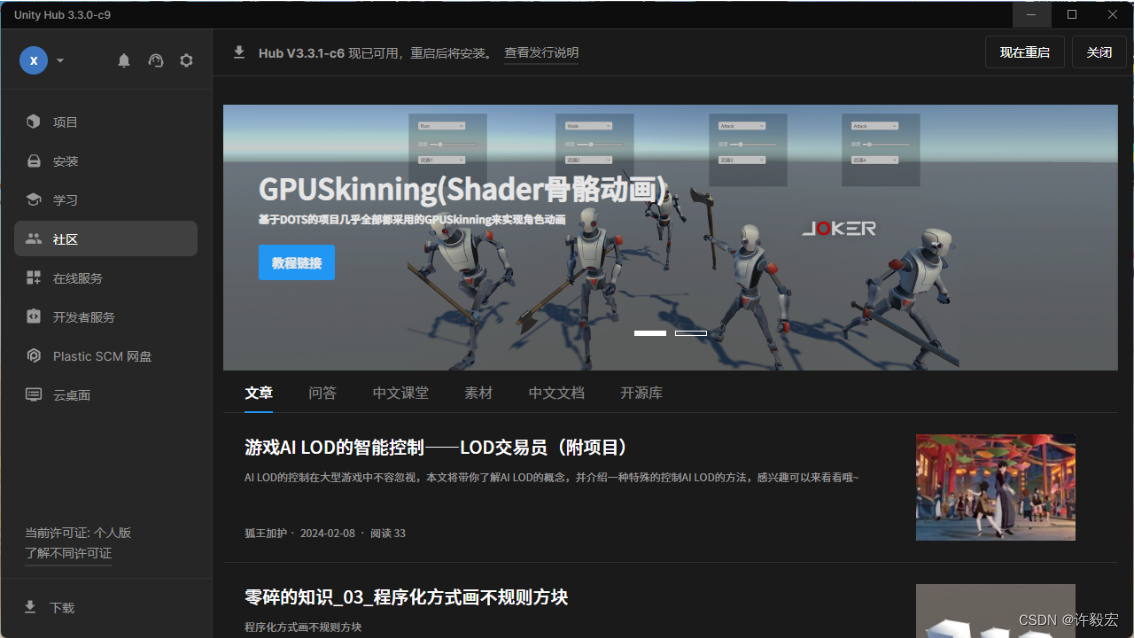Switch to 问答 tab
The image size is (1135, 638).
[x=322, y=393]
